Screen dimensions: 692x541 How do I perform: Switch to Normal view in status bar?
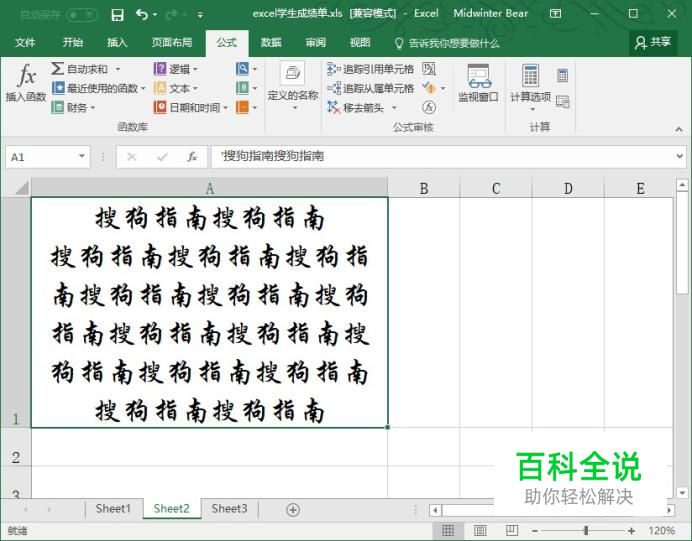[x=448, y=530]
